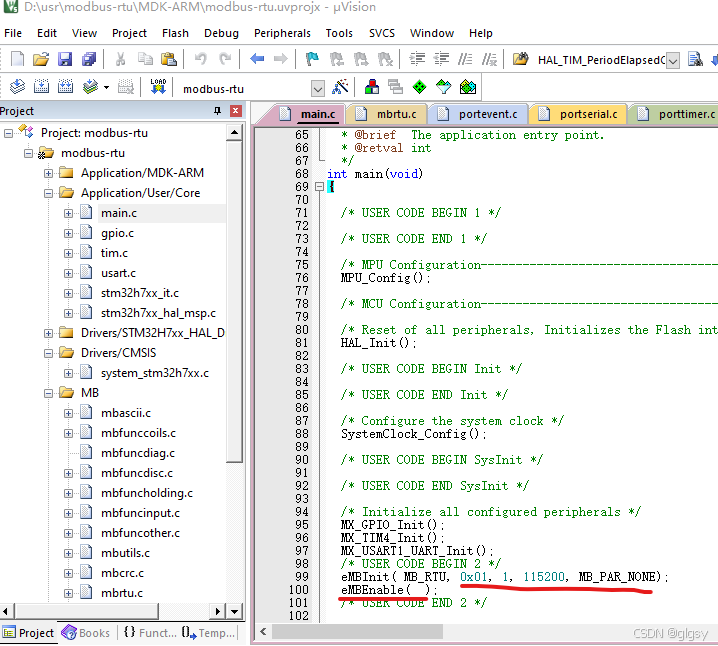Switch to the Templates panel tab

[x=208, y=633]
